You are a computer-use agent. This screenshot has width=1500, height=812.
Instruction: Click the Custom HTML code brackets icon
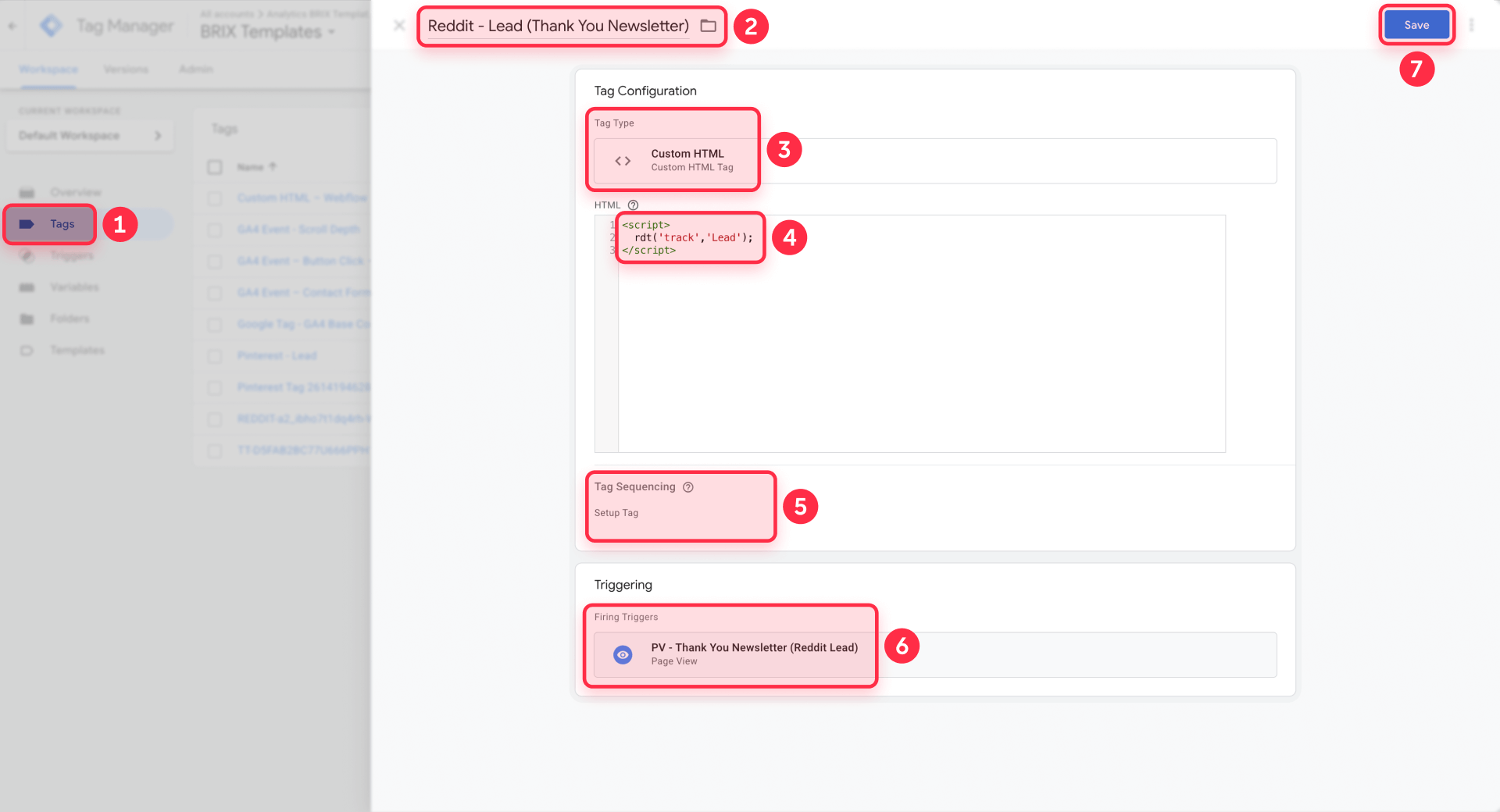(623, 161)
